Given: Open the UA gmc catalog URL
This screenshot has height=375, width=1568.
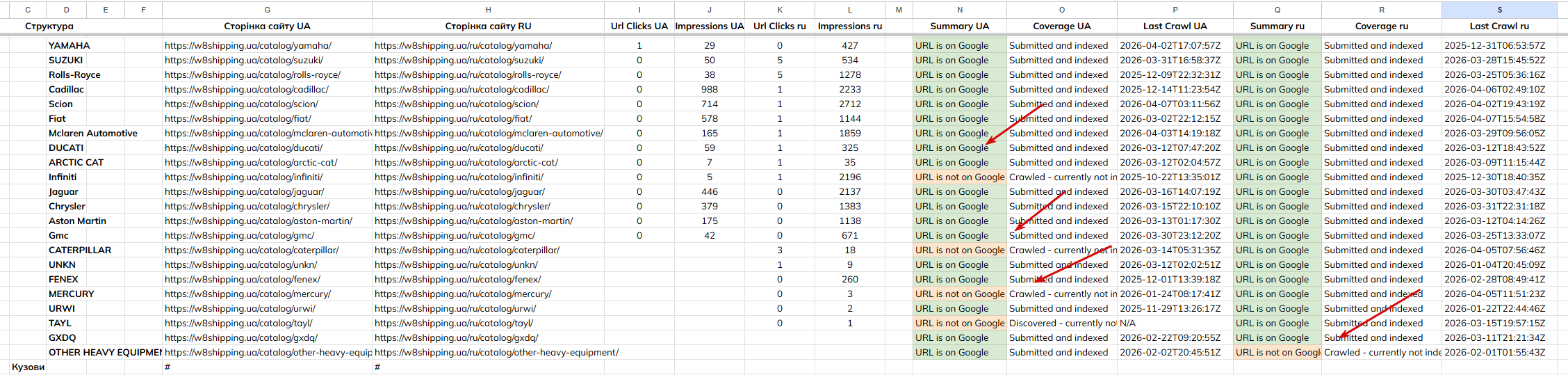Looking at the screenshot, I should click(240, 236).
